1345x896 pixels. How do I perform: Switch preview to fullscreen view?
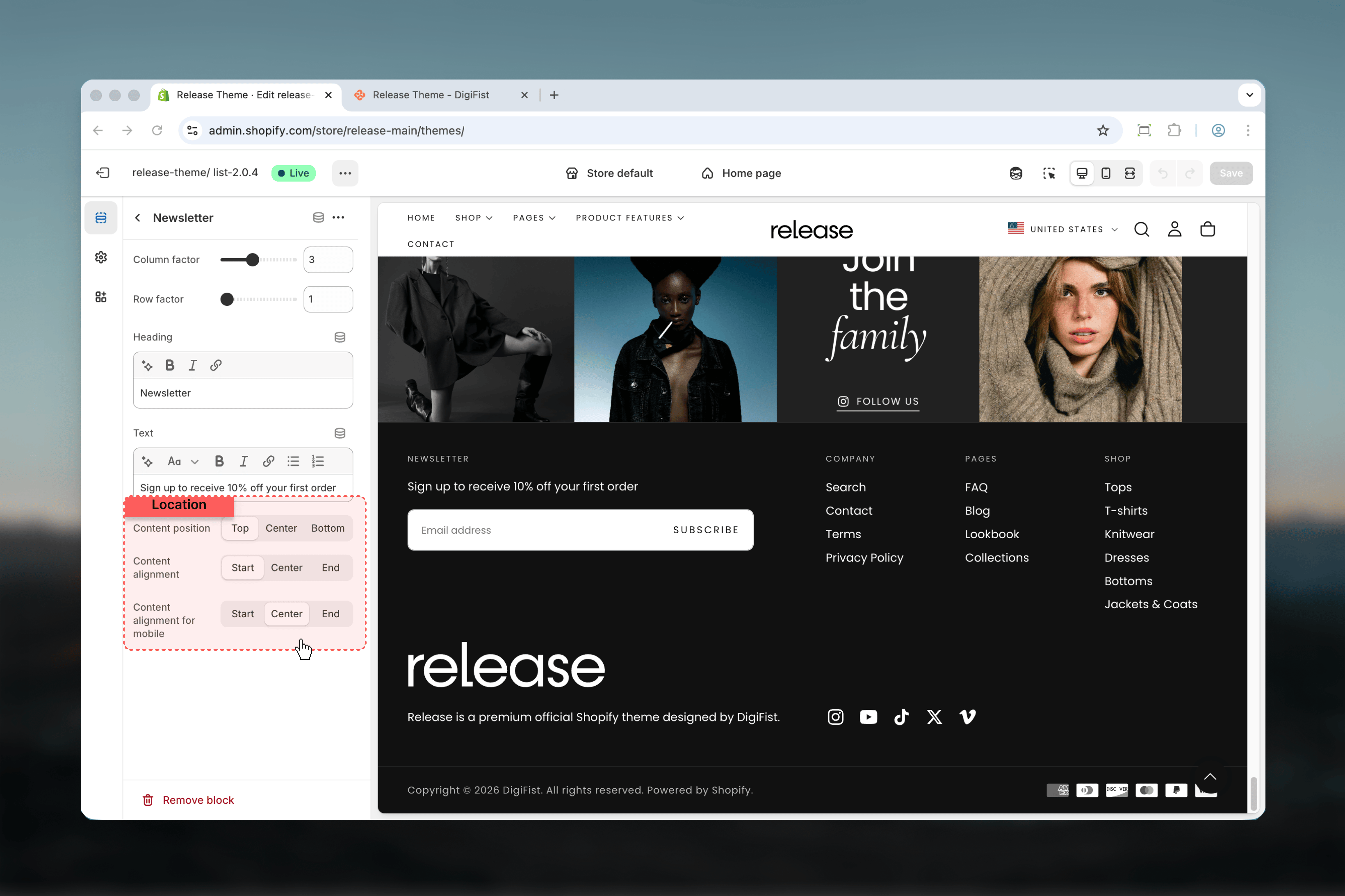pos(1130,173)
